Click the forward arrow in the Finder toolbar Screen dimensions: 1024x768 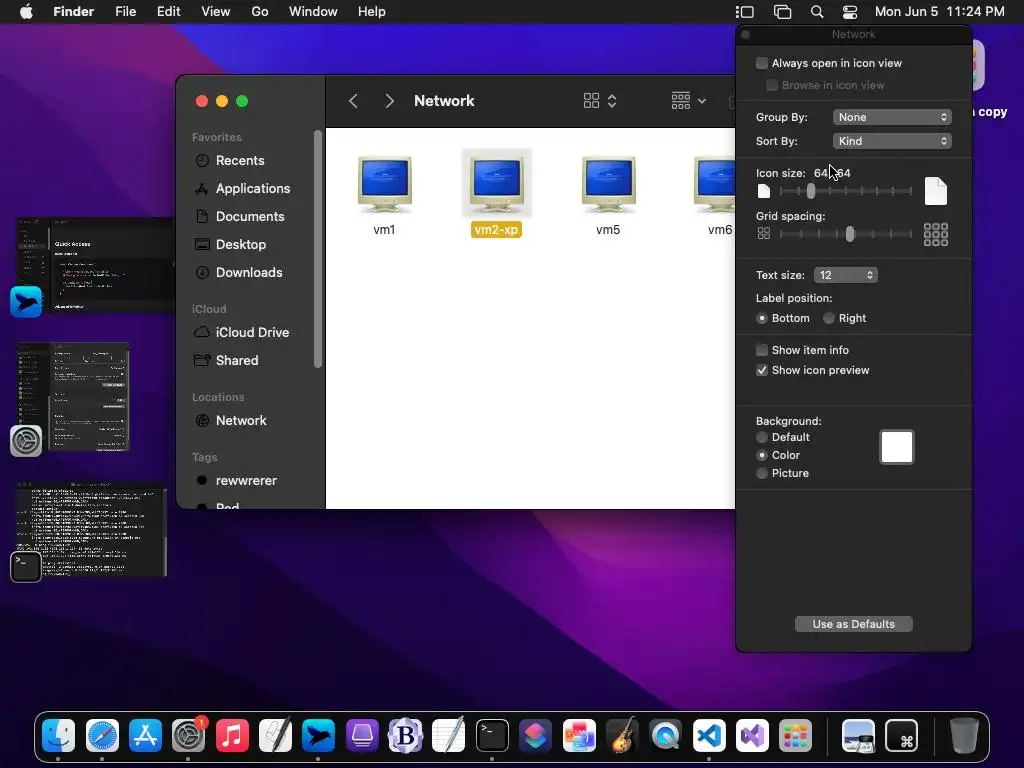(389, 101)
